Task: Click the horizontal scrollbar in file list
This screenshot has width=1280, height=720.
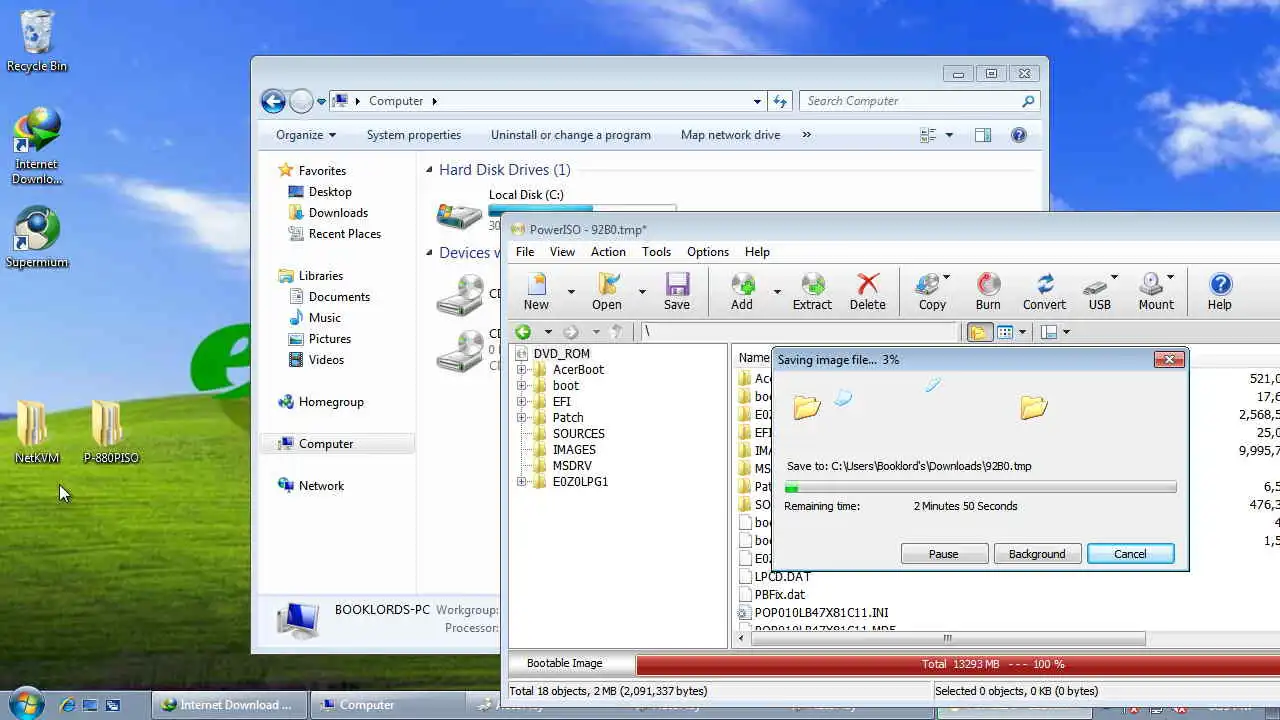Action: point(946,638)
